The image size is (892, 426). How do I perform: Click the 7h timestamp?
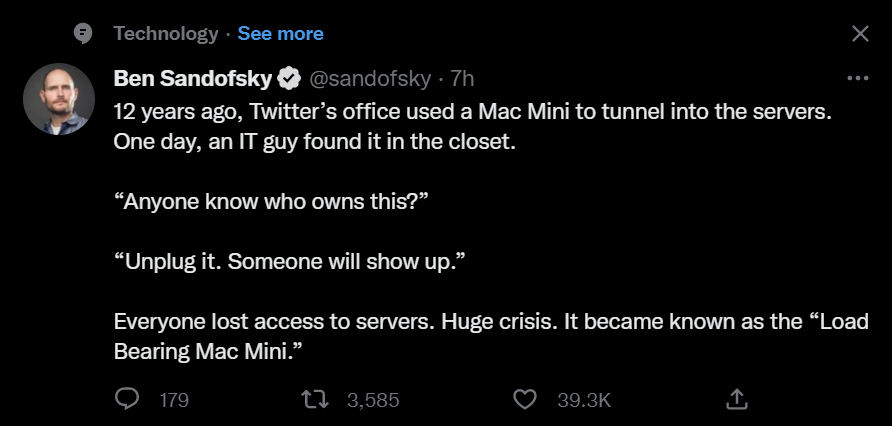pyautogui.click(x=463, y=78)
